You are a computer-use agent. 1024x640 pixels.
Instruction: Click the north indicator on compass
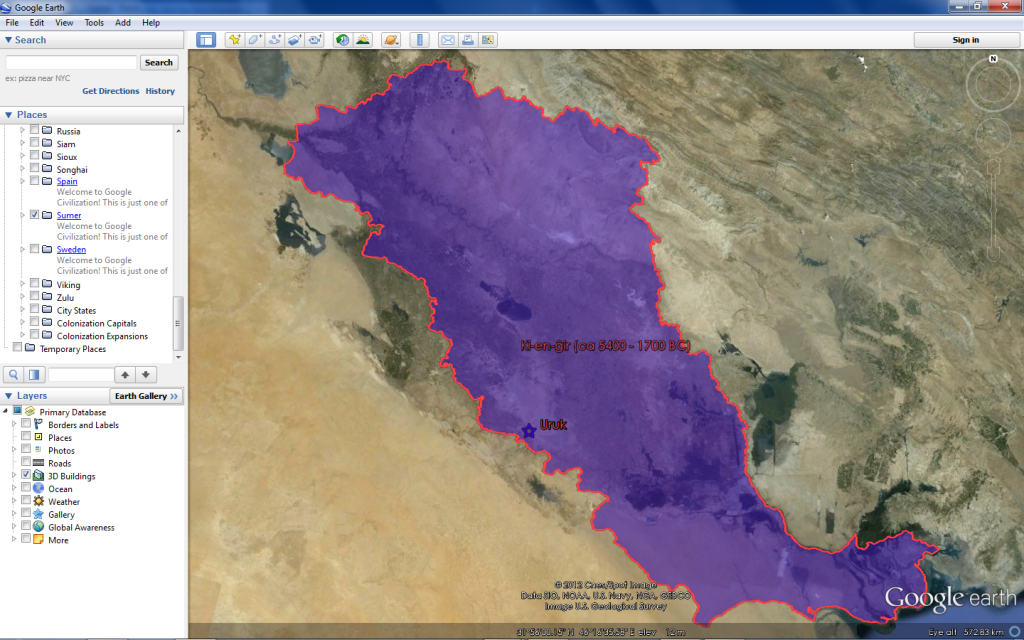[993, 59]
